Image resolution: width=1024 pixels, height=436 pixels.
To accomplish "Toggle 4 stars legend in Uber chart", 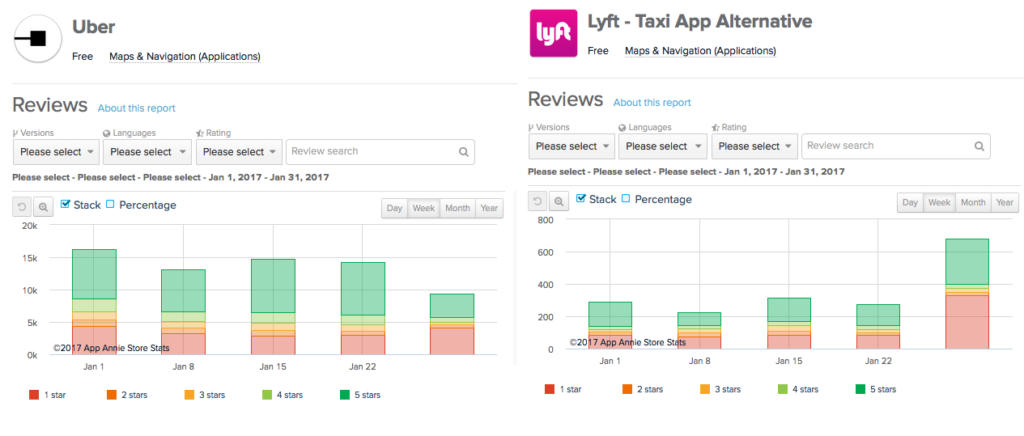I will click(282, 395).
